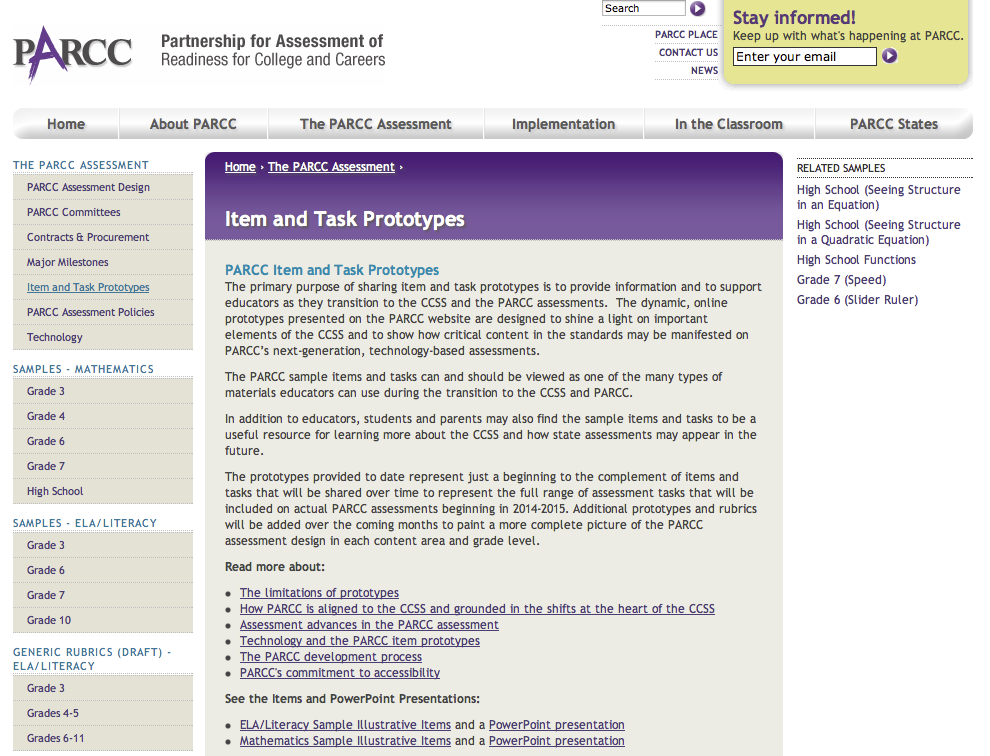The image size is (990, 756).
Task: Click the 'RELATED SAMPLES' heading
Action: [840, 168]
